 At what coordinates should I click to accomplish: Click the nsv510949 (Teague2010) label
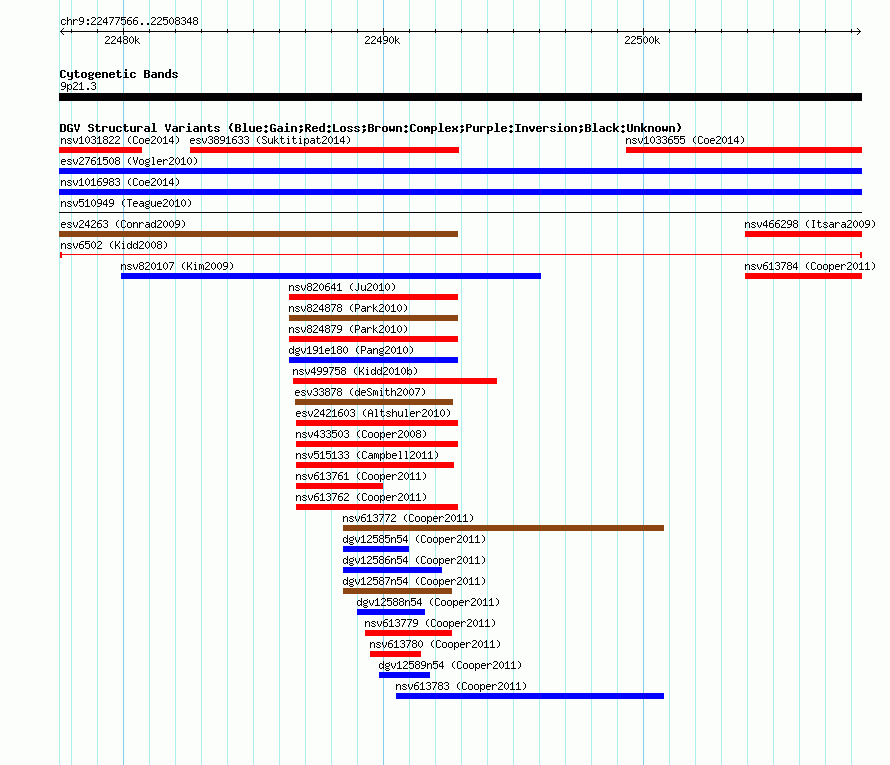pyautogui.click(x=126, y=203)
